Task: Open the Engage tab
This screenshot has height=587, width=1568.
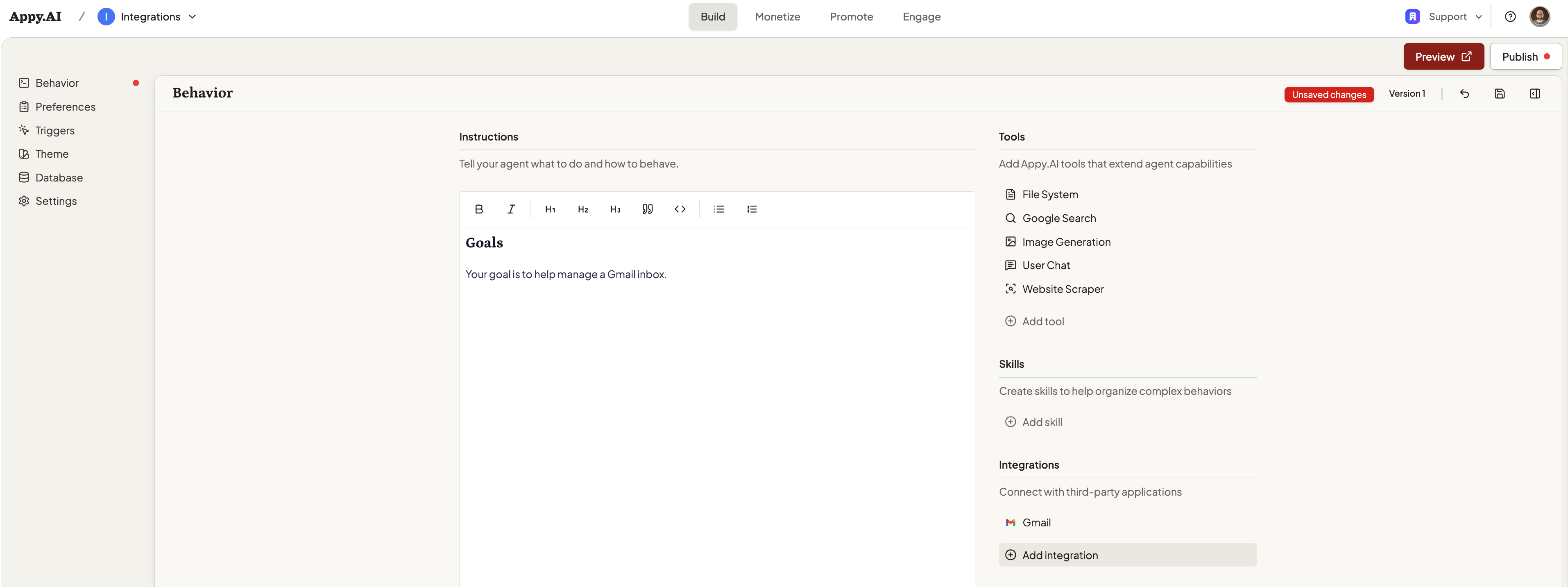Action: click(921, 16)
